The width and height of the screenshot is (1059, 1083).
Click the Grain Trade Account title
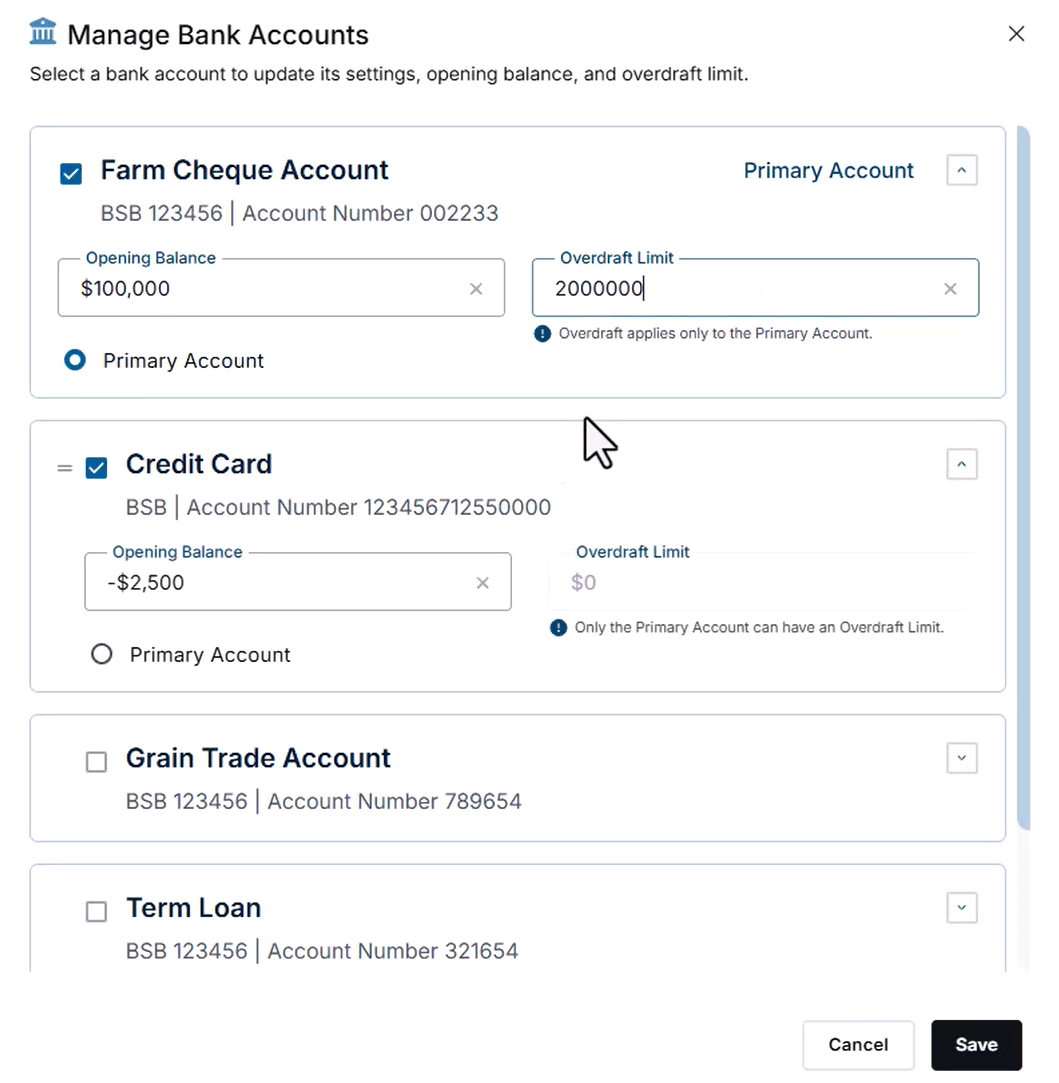[x=258, y=758]
